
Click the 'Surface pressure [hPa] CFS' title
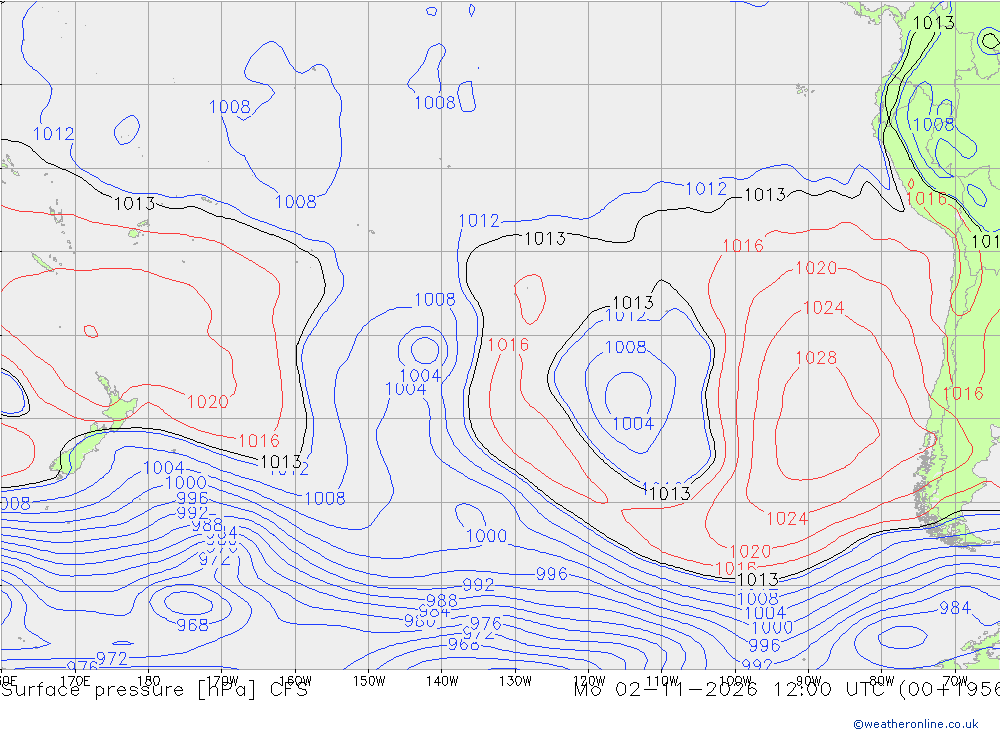(x=154, y=690)
